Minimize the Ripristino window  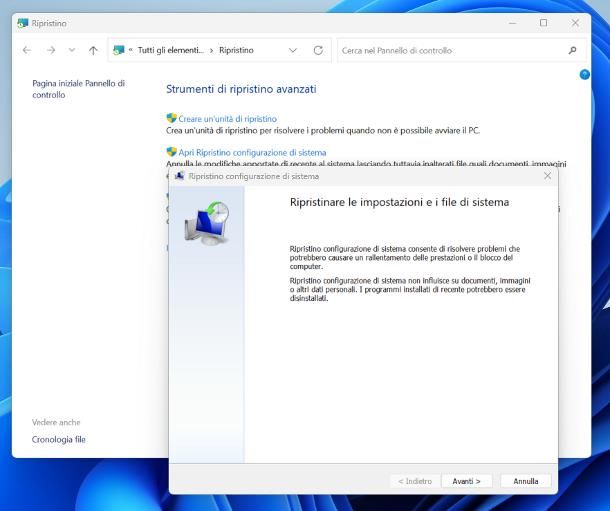(x=512, y=23)
